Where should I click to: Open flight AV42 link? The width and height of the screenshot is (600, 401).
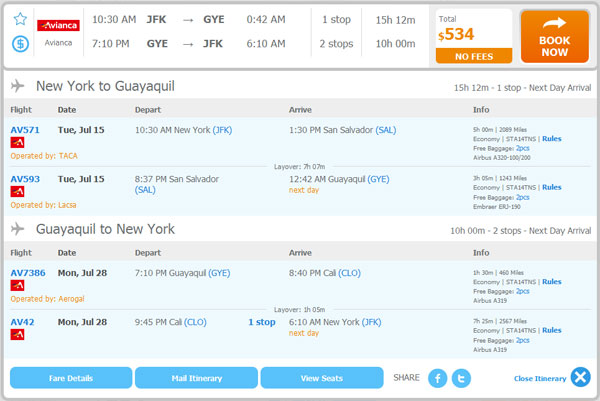click(22, 322)
